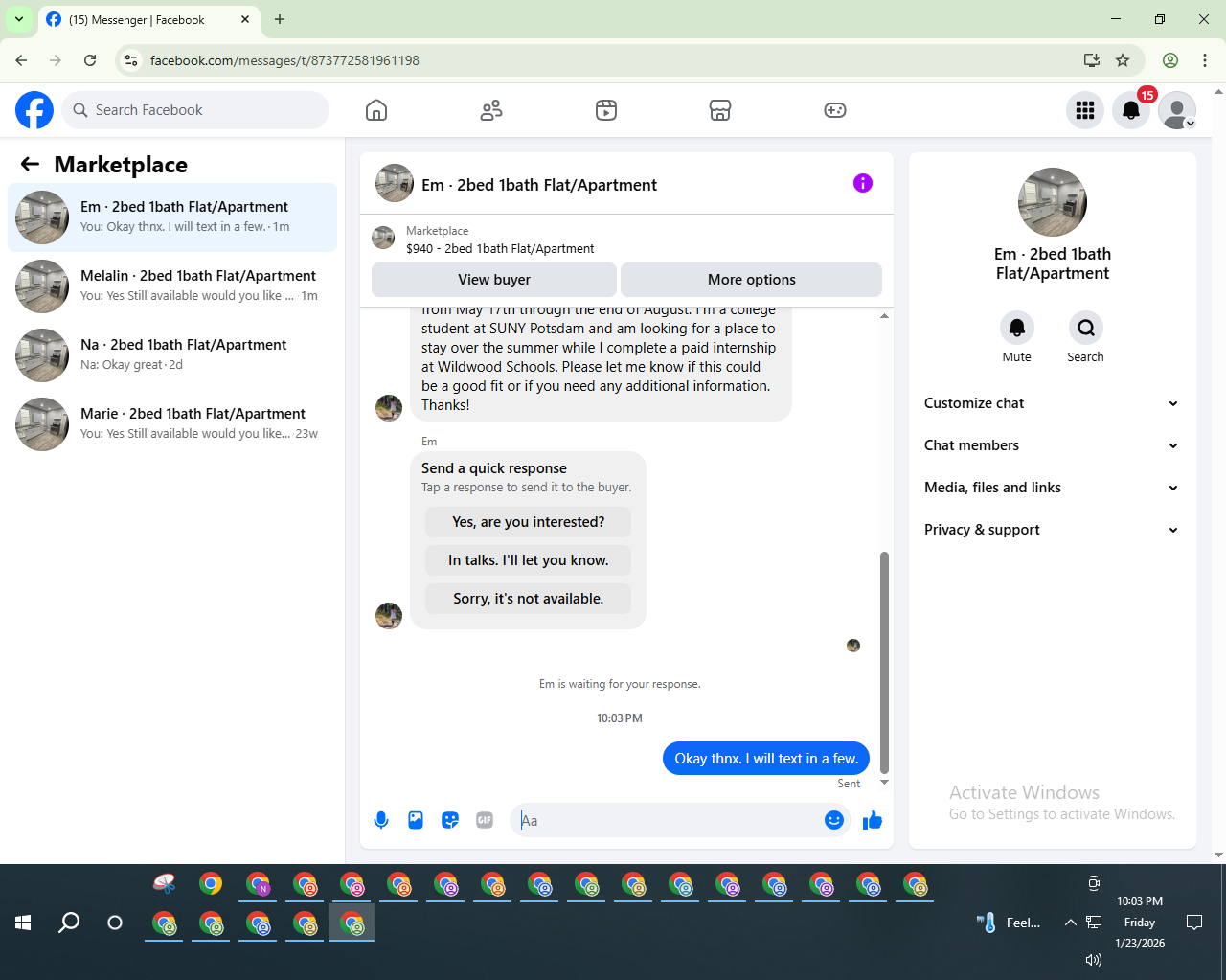Open the GIF picker icon

point(485,820)
